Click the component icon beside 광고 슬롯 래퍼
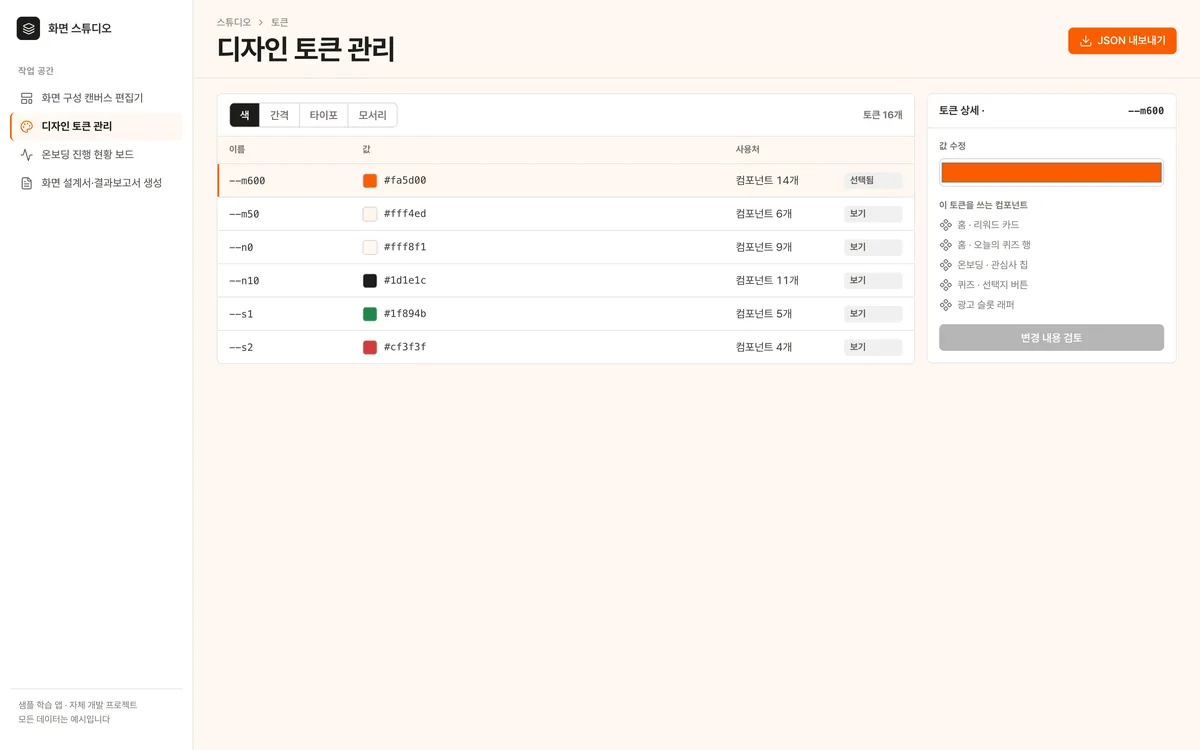The image size is (1200, 750). pos(946,305)
